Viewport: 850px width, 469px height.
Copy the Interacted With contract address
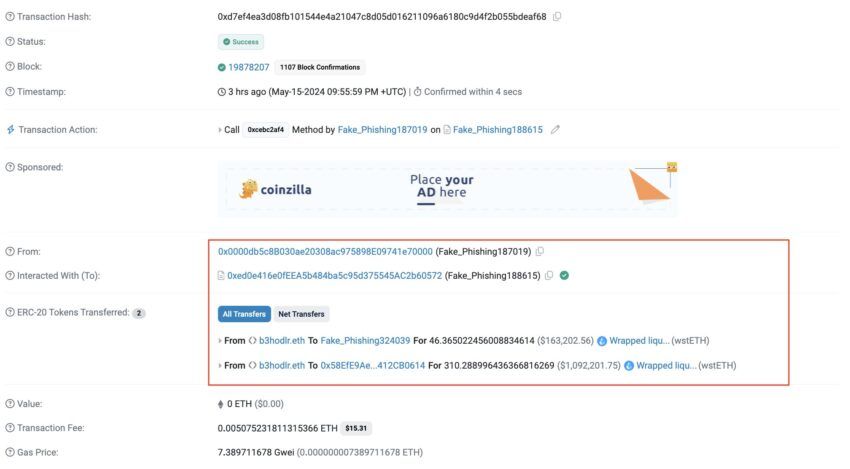tap(549, 275)
